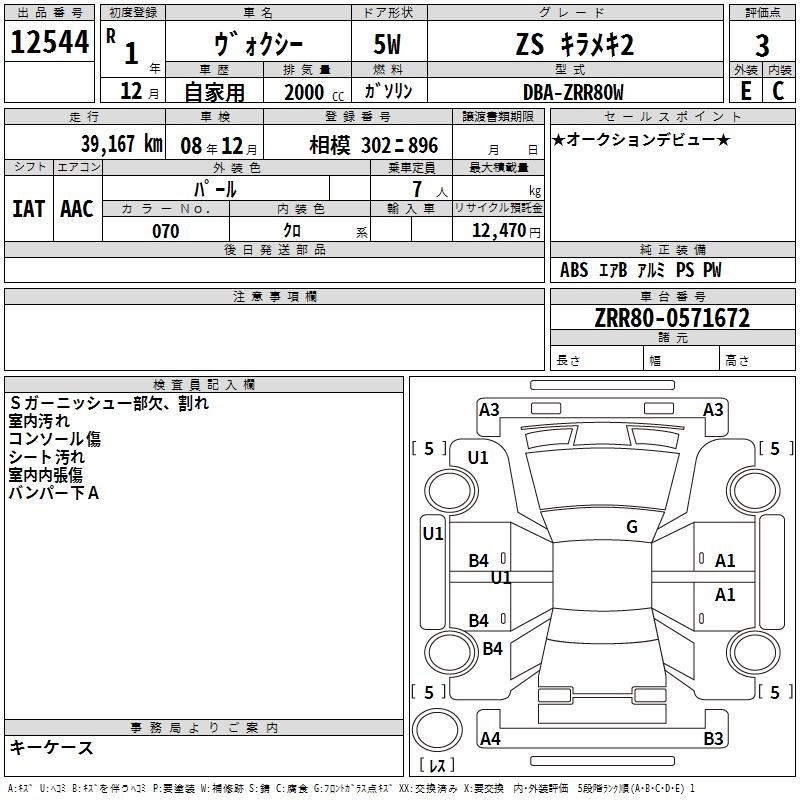Click inspector note Sガーニッシュ一部欠、割れ
800x800 pixels.
(x=109, y=403)
